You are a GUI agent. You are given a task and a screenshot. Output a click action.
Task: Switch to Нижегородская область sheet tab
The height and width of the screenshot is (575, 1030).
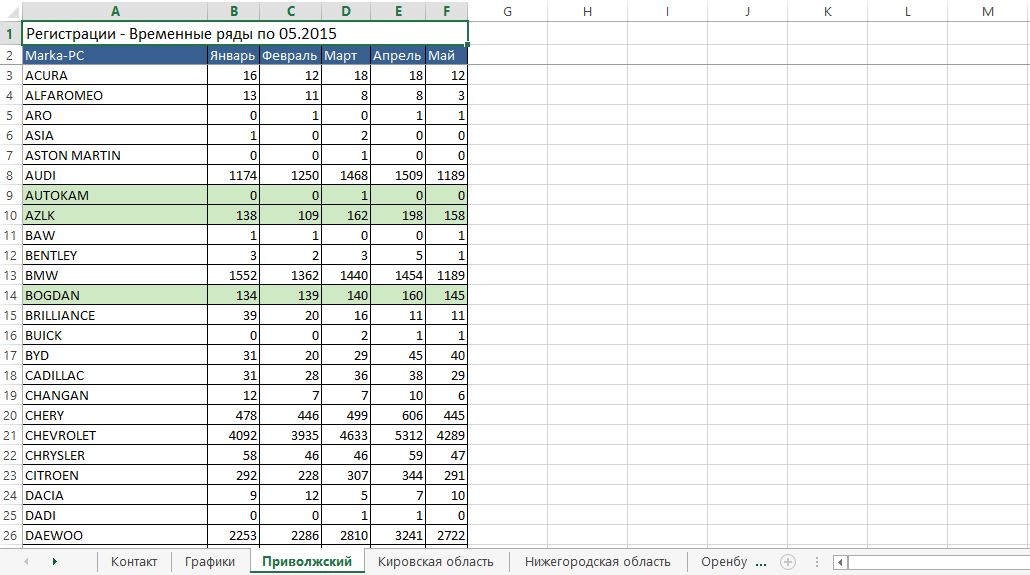pos(597,562)
